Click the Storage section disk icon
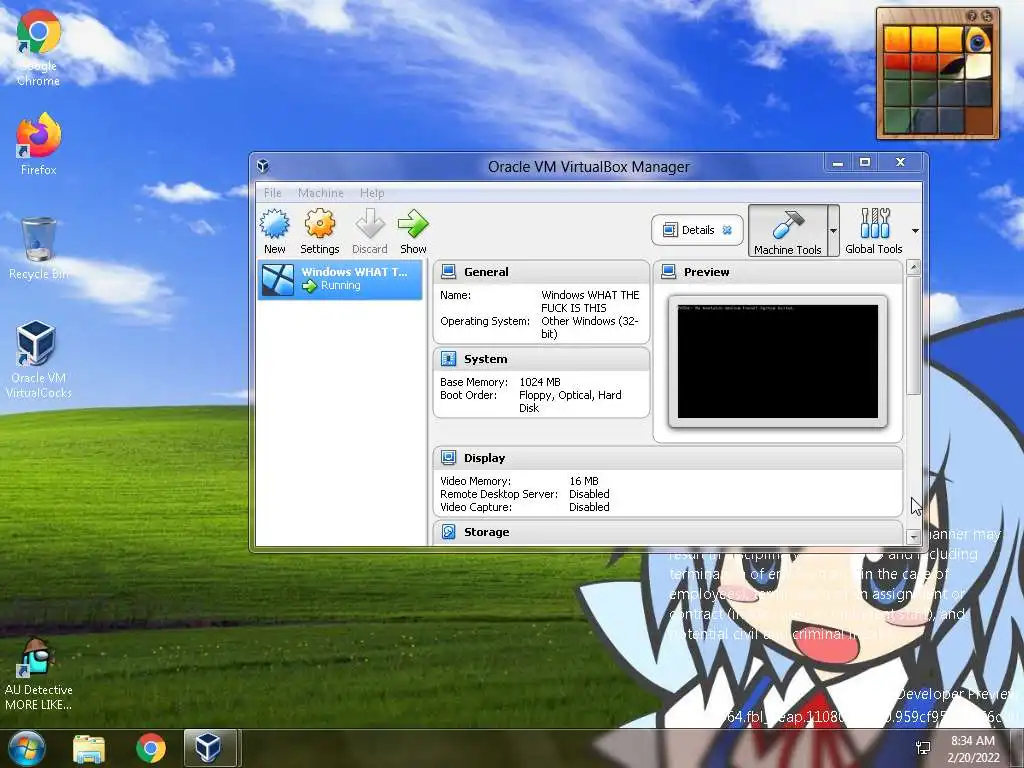The width and height of the screenshot is (1024, 768). click(448, 532)
